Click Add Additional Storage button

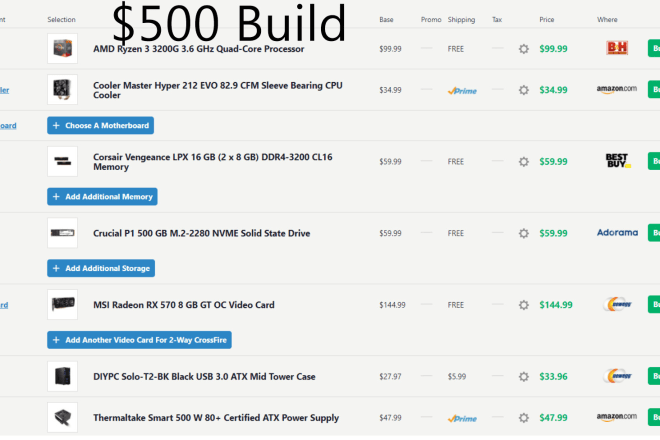click(101, 268)
